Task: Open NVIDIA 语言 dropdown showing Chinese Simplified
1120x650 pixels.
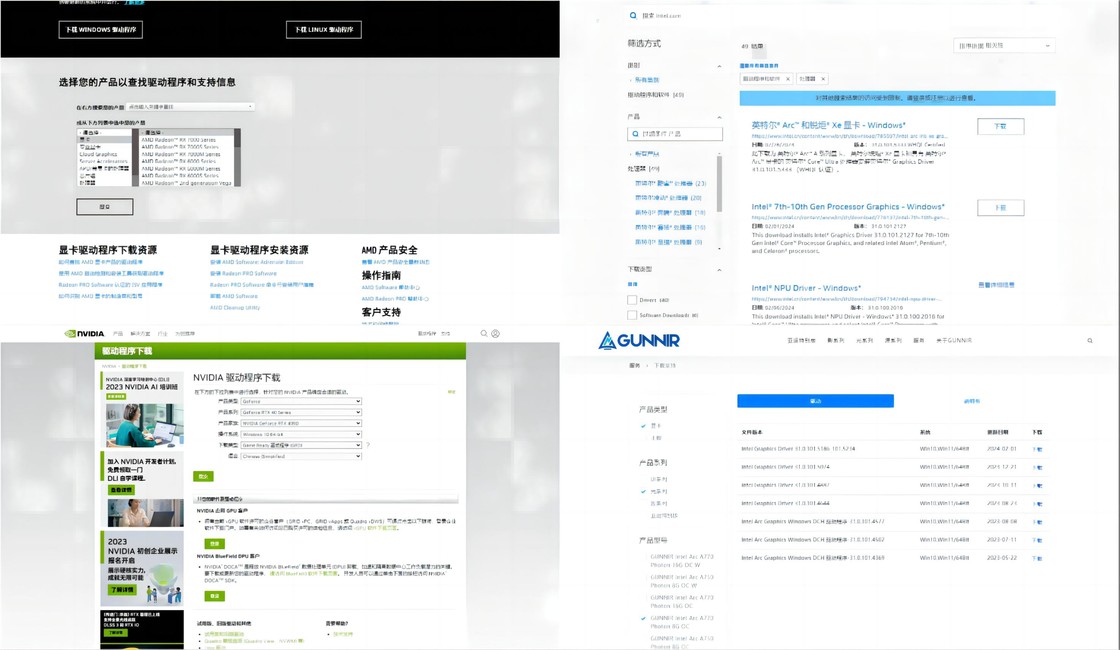Action: (x=301, y=456)
